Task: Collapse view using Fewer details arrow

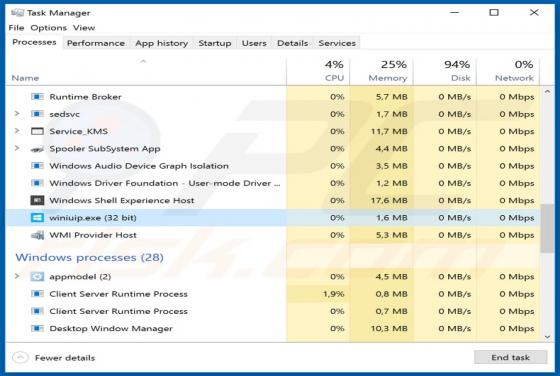Action: click(20, 357)
